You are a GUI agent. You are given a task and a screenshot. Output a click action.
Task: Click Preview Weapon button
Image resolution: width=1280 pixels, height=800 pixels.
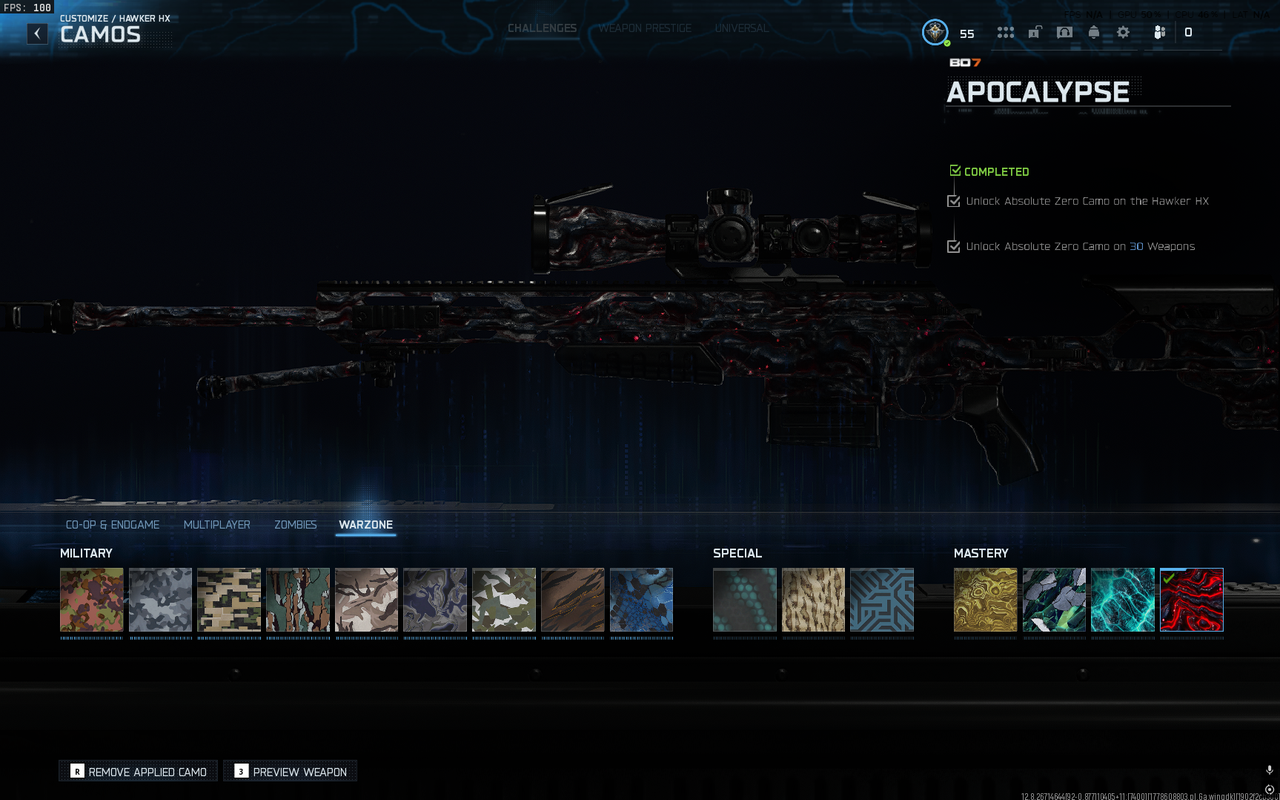click(x=290, y=771)
